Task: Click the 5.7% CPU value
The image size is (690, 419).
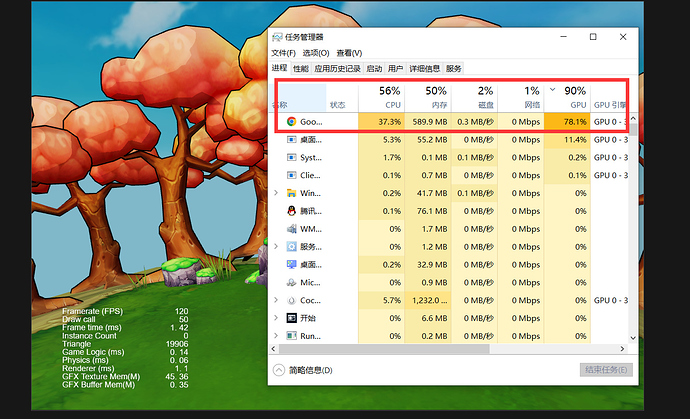Action: [392, 301]
